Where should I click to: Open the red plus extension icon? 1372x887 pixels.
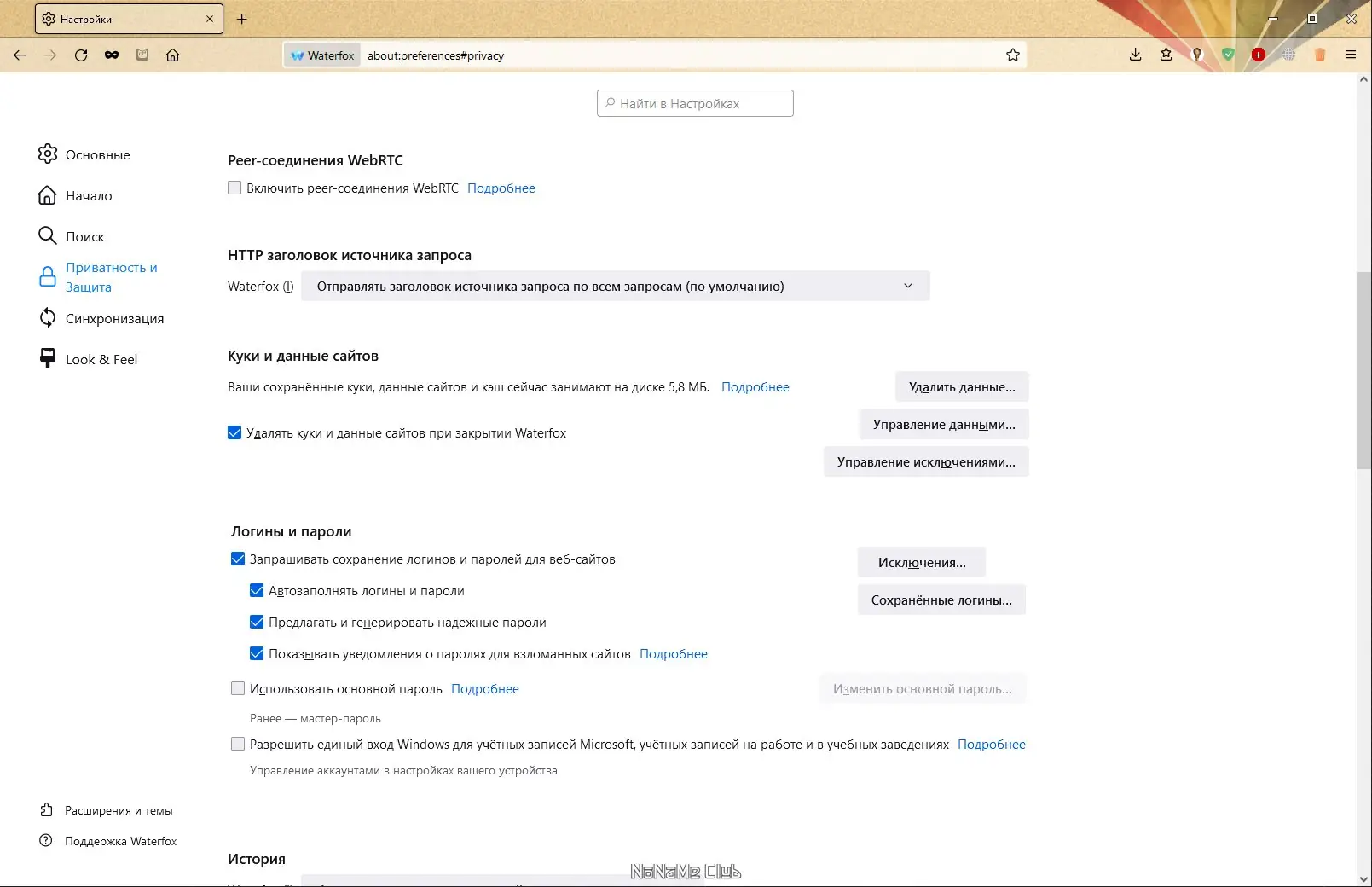[x=1259, y=55]
